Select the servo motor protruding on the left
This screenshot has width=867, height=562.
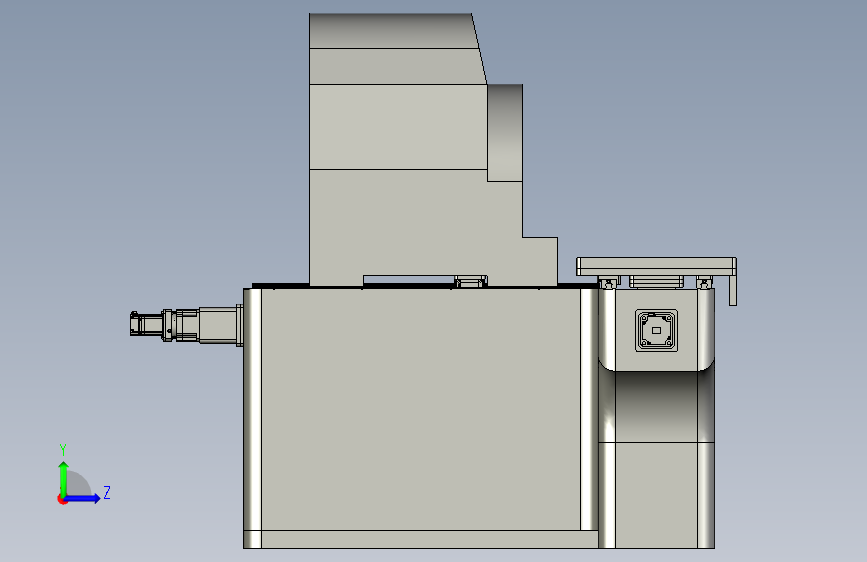186,325
